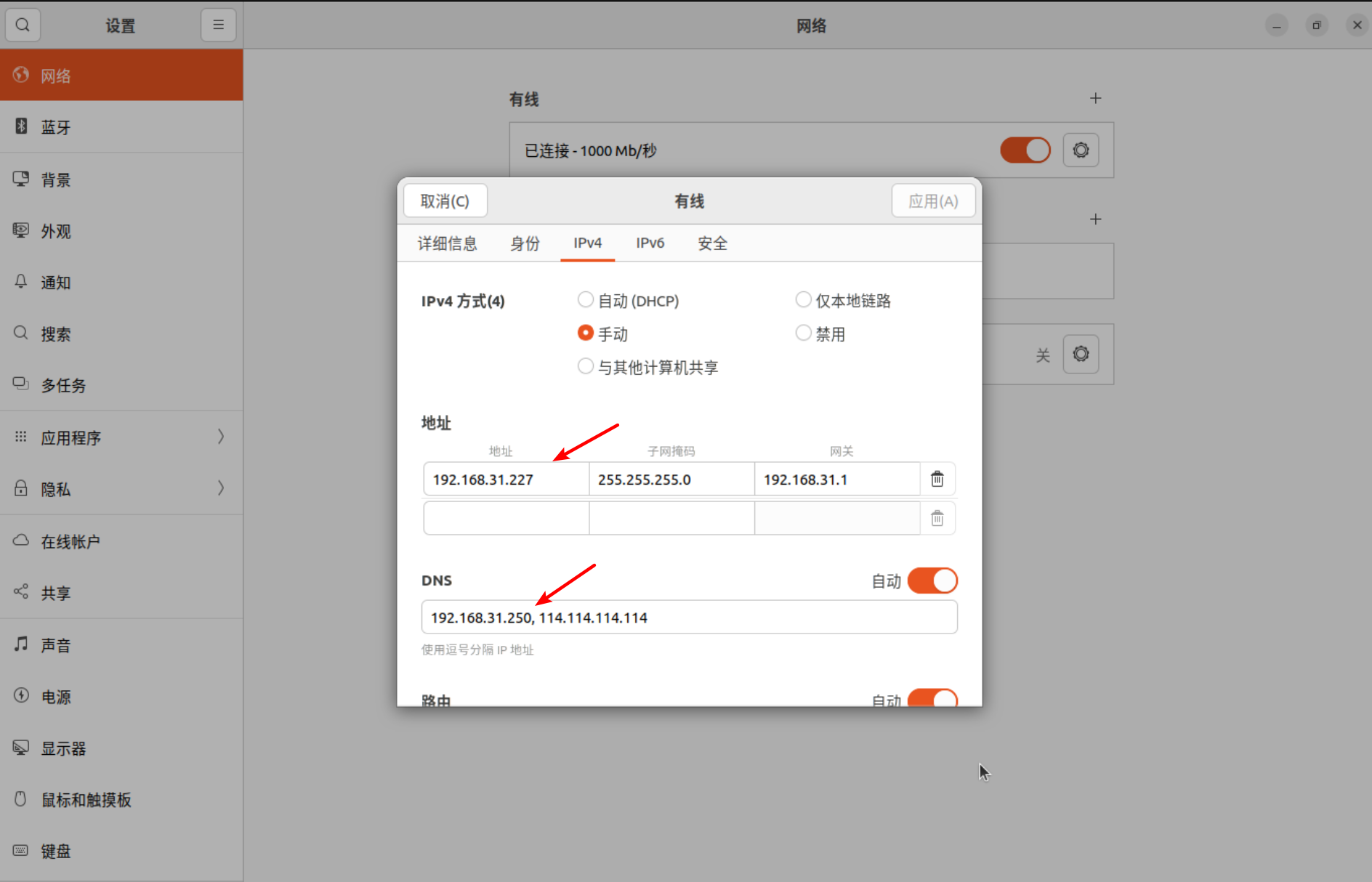
Task: Click the Online Accounts cloud icon
Action: pos(21,541)
